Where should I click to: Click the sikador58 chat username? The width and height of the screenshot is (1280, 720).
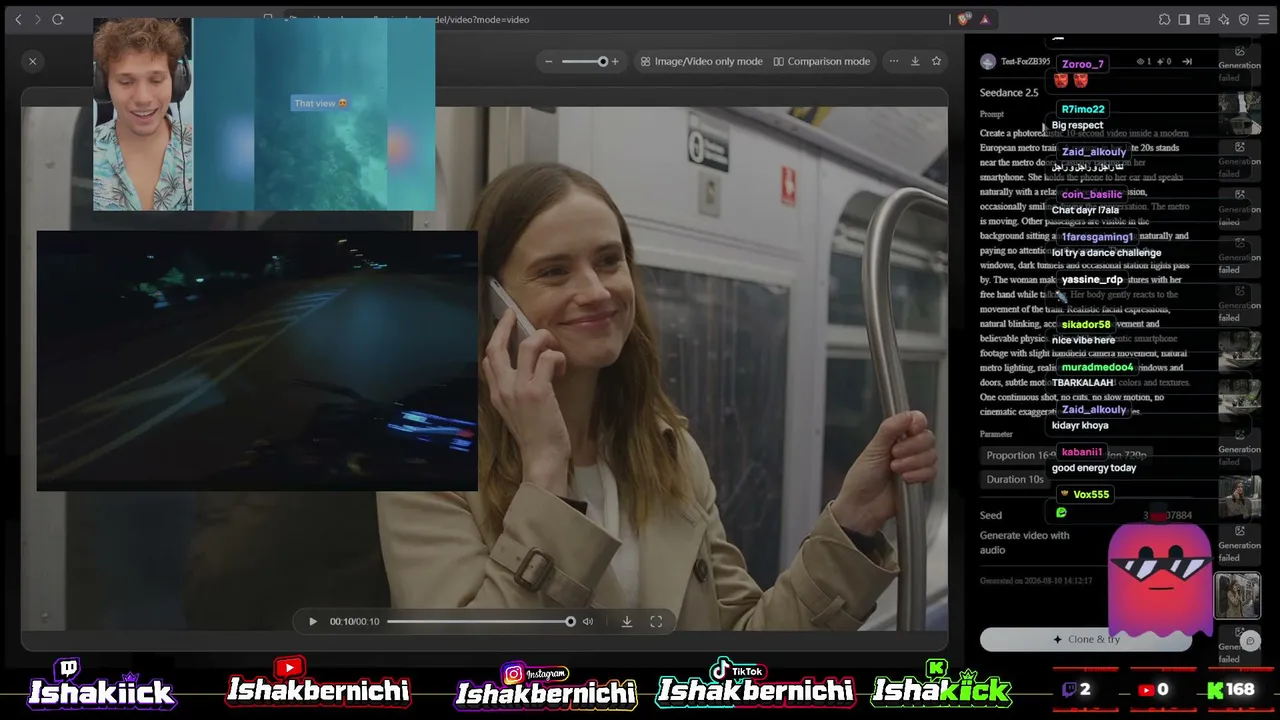pyautogui.click(x=1086, y=324)
